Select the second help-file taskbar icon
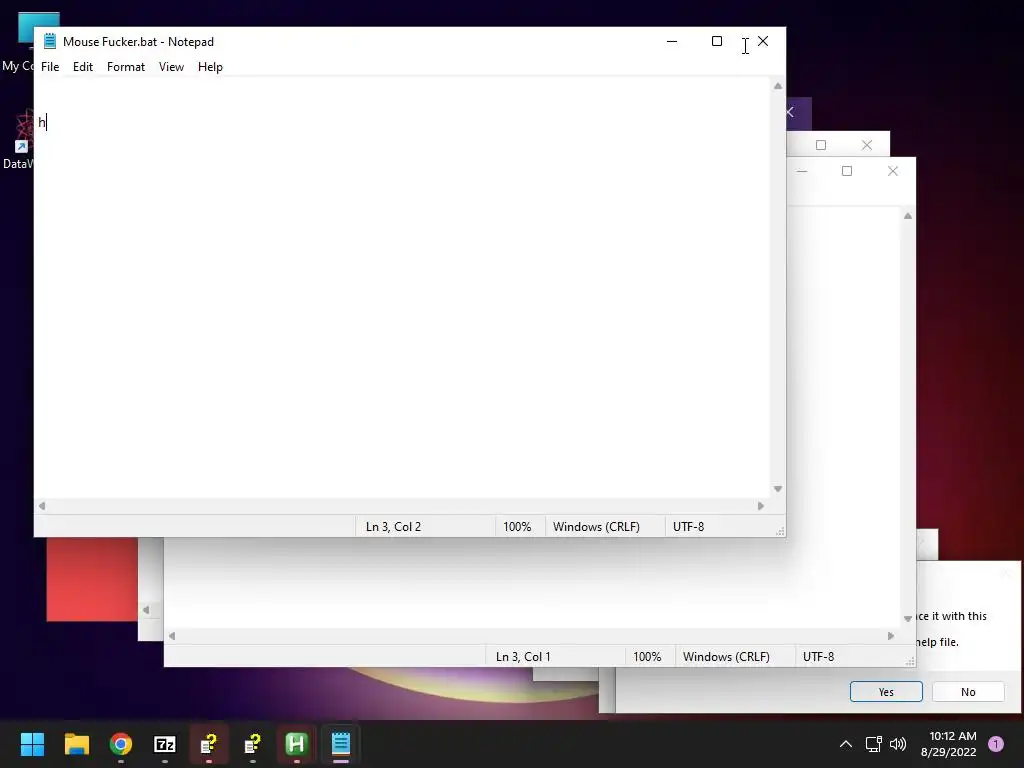Screen dimensions: 1024x768 (253, 744)
